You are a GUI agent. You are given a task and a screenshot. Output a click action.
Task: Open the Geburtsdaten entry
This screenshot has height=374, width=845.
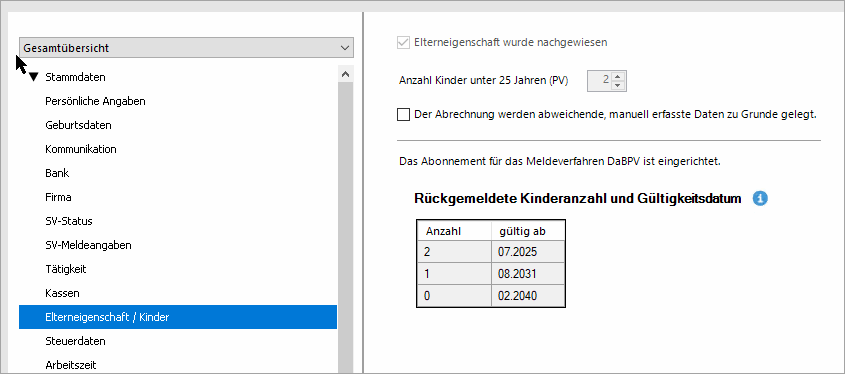[78, 125]
